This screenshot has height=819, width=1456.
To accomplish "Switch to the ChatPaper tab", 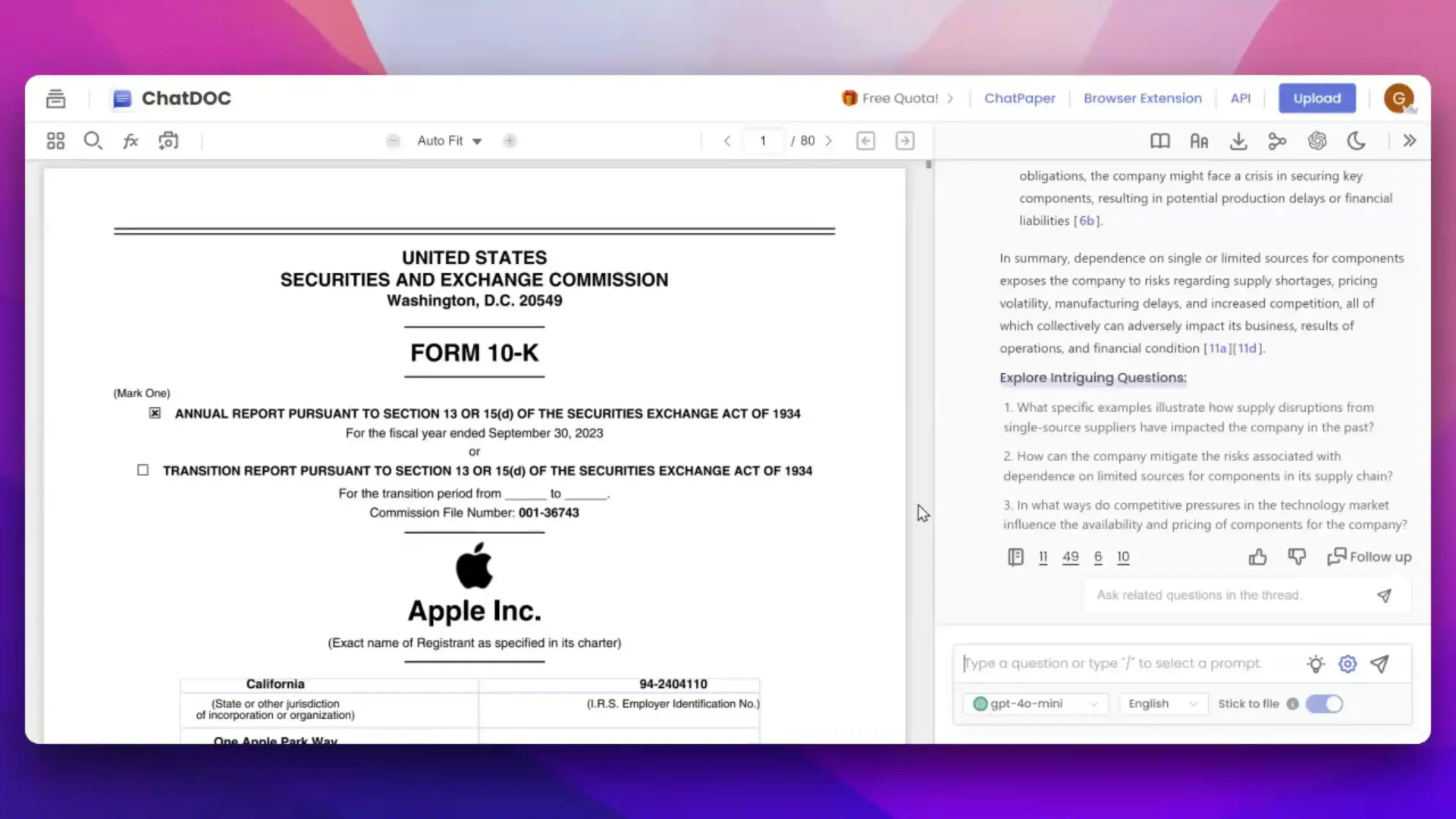I will pyautogui.click(x=1019, y=98).
